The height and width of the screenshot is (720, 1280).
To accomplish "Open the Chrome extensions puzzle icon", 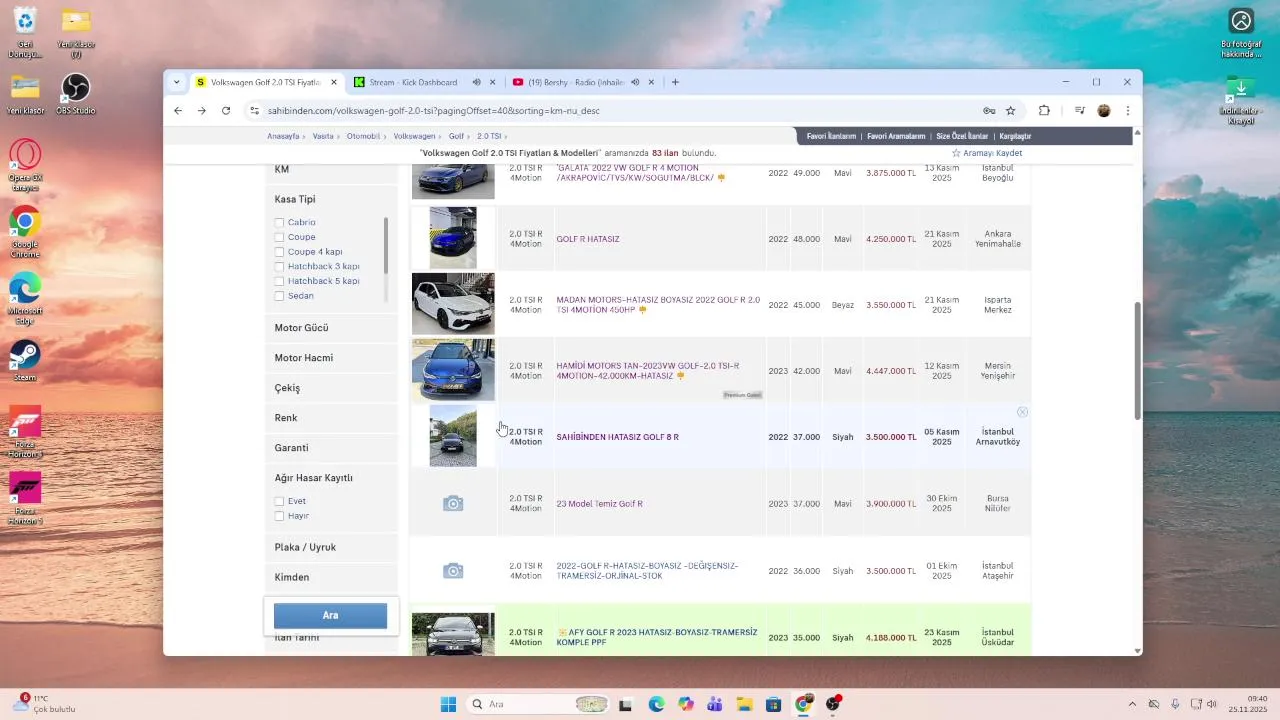I will [x=1045, y=111].
